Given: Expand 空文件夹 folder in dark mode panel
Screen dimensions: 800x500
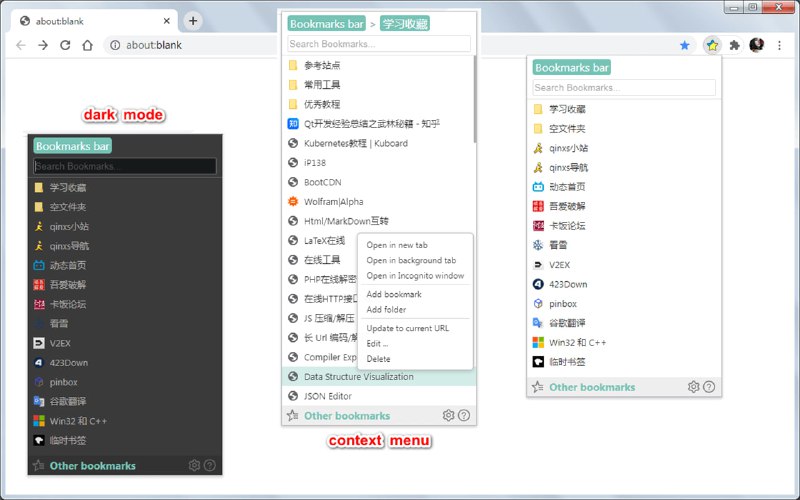Looking at the screenshot, I should click(67, 207).
